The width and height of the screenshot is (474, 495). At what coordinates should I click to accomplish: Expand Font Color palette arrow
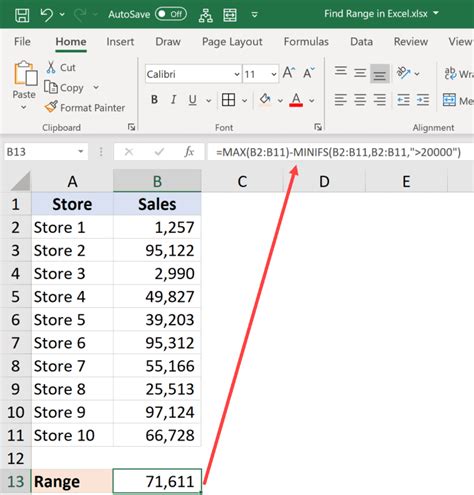pyautogui.click(x=311, y=100)
